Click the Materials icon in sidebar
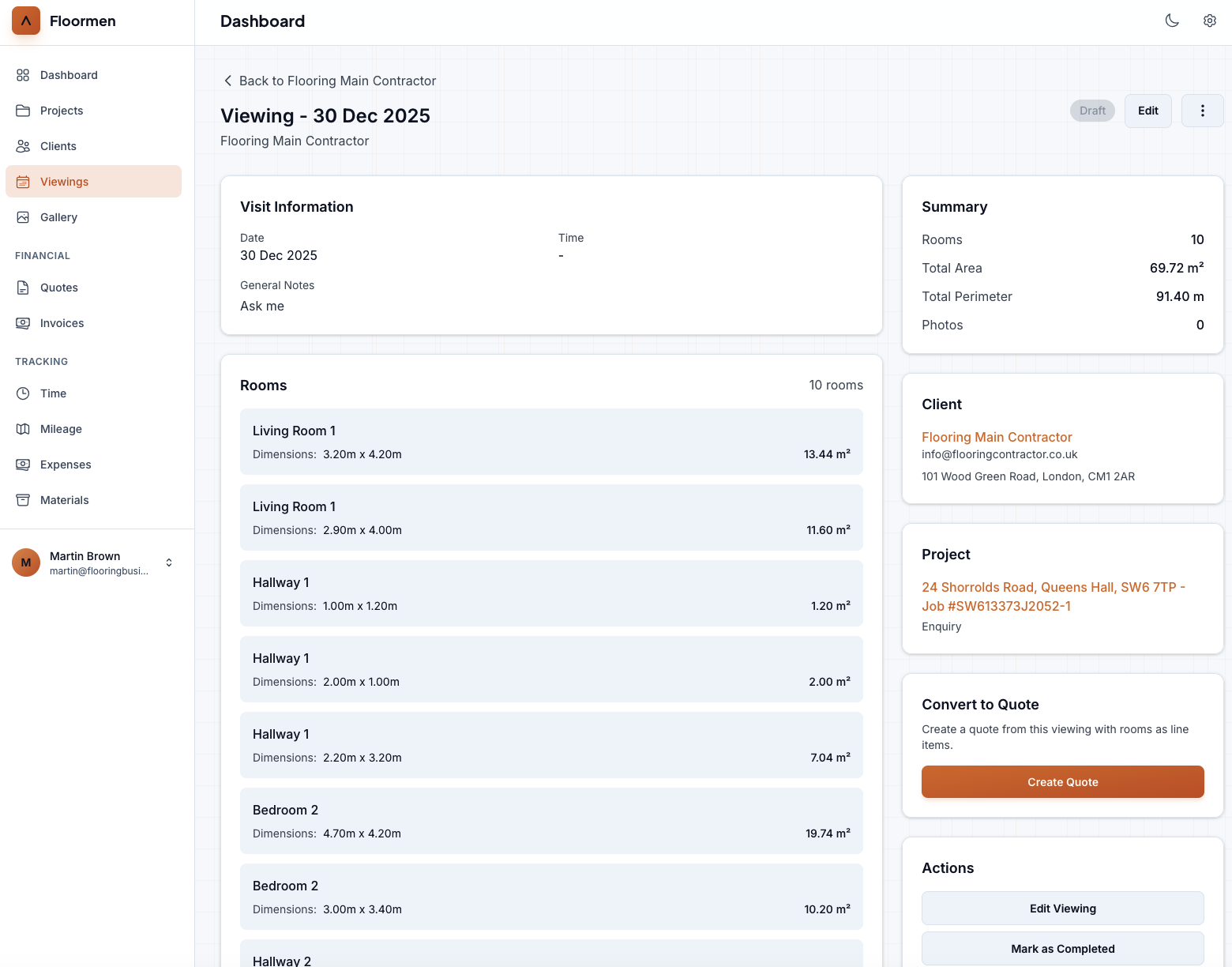1232x967 pixels. pos(22,499)
